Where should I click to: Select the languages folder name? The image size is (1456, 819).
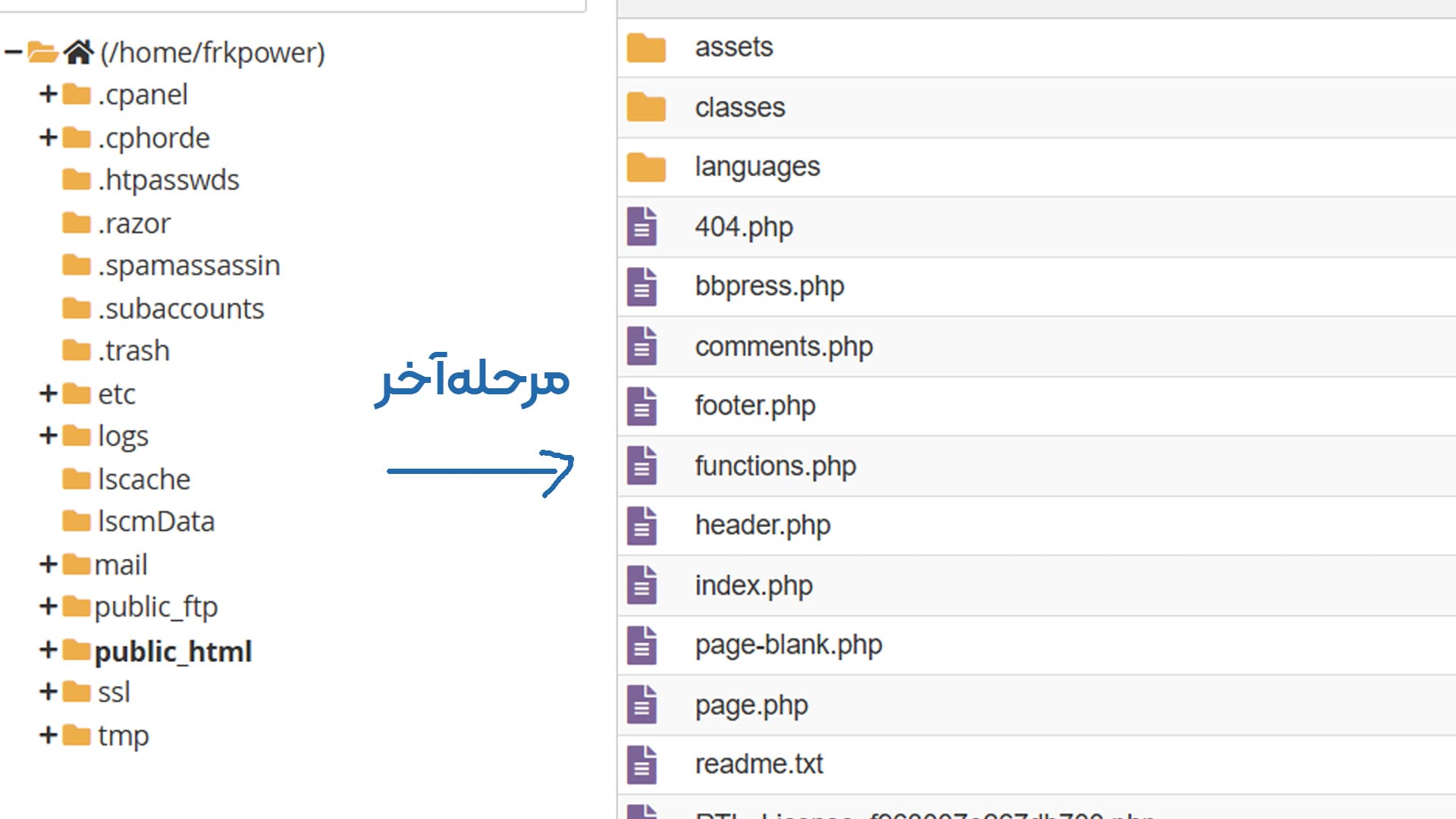click(x=758, y=168)
